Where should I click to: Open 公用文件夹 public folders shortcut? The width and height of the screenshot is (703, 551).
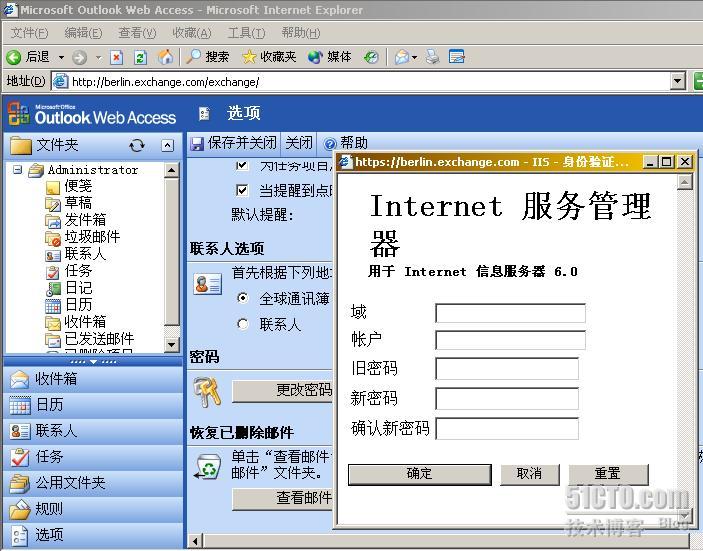tap(93, 483)
